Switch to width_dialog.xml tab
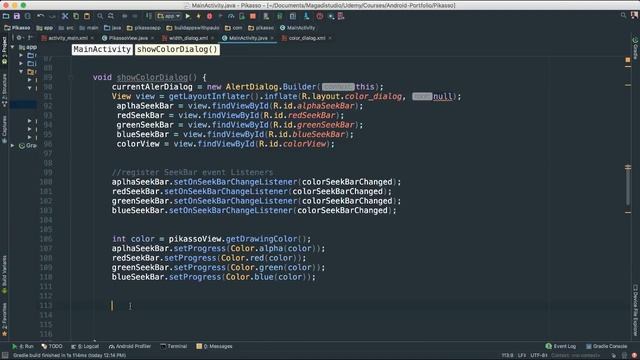Image resolution: width=640 pixels, height=360 pixels. pyautogui.click(x=188, y=38)
